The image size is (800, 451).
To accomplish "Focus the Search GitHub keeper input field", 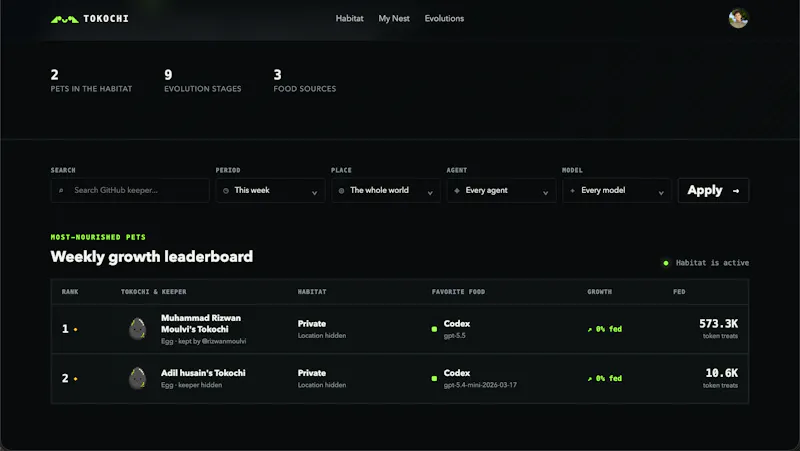I will pos(130,190).
